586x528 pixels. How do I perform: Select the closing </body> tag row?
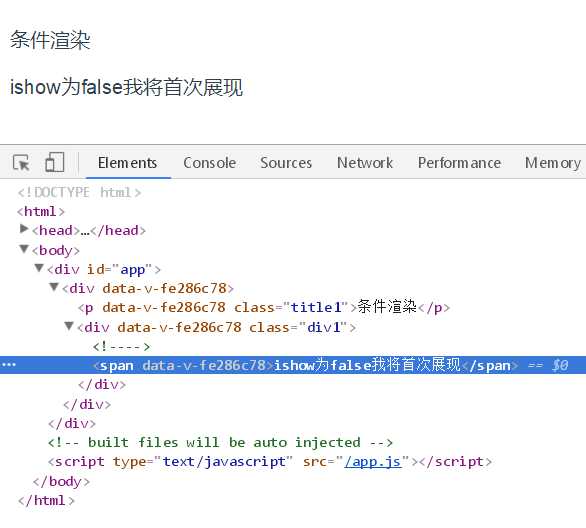pos(61,481)
